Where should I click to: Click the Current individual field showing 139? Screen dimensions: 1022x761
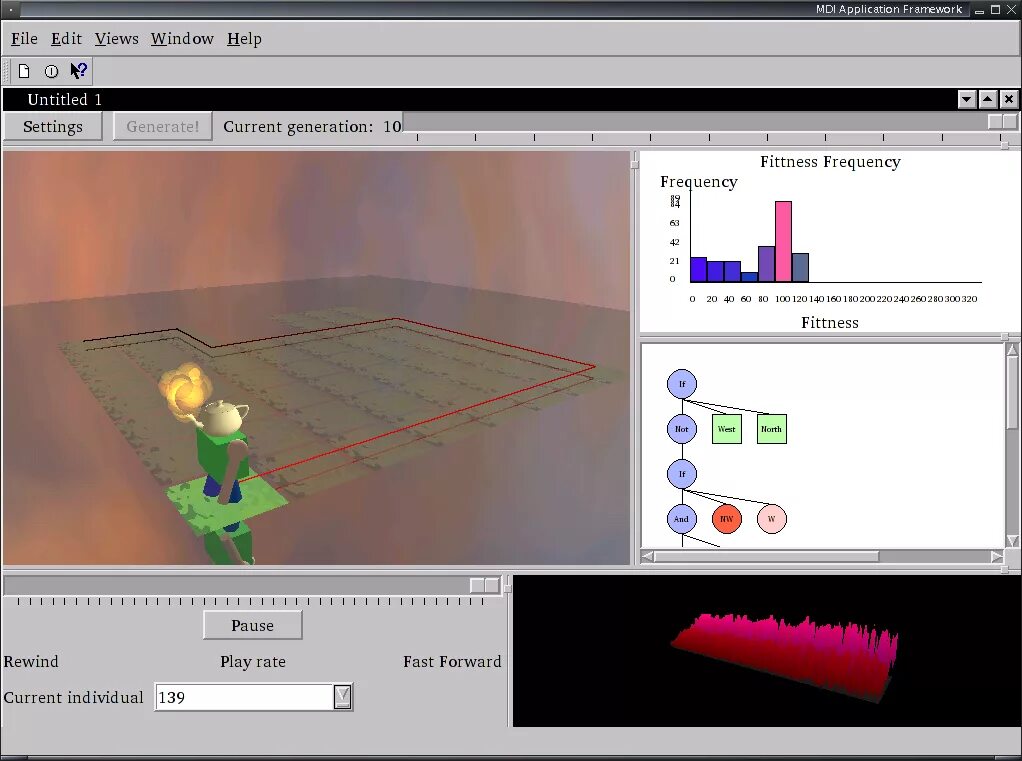point(244,697)
